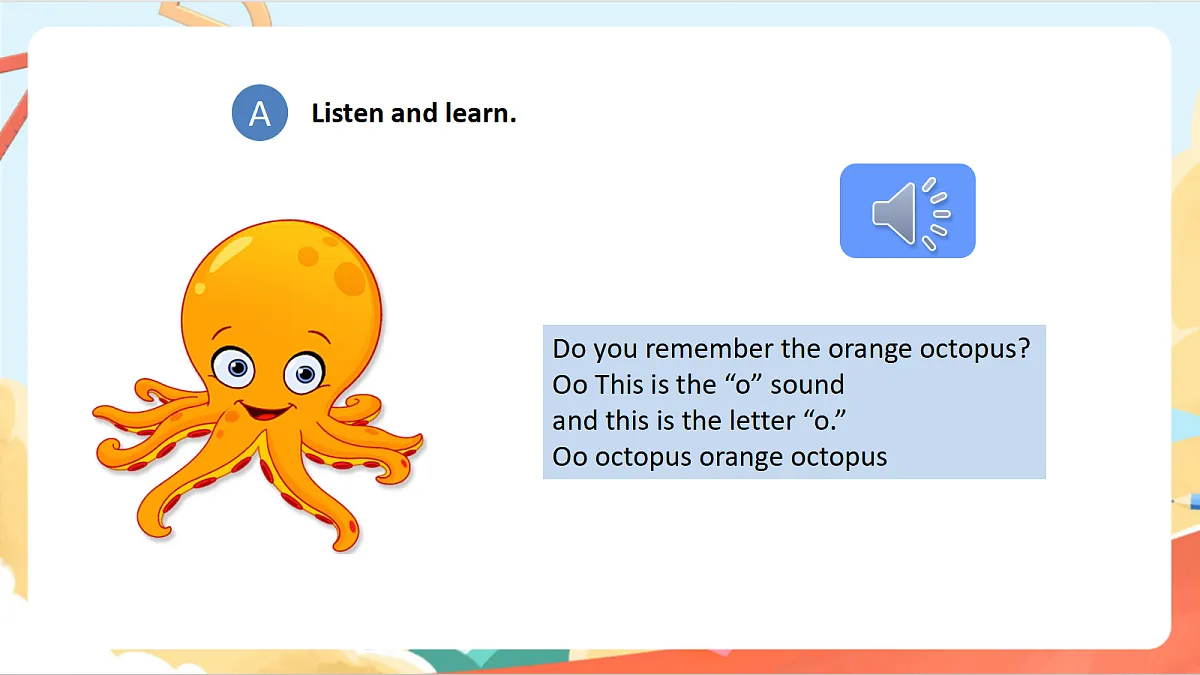Click the line 'Oo This is the "o" sound'
Screen dimensions: 1200x675
[698, 385]
